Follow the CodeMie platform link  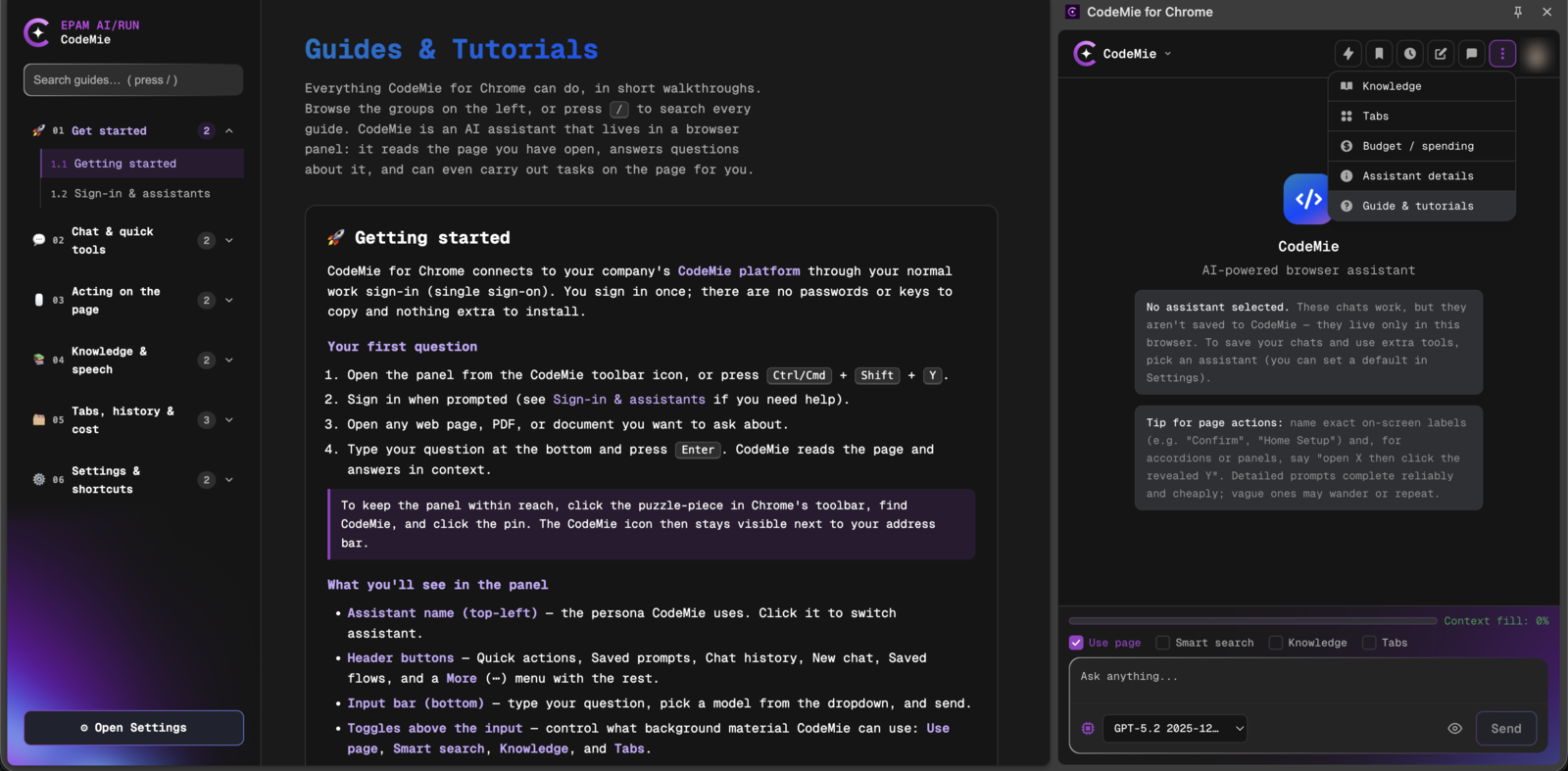point(739,271)
